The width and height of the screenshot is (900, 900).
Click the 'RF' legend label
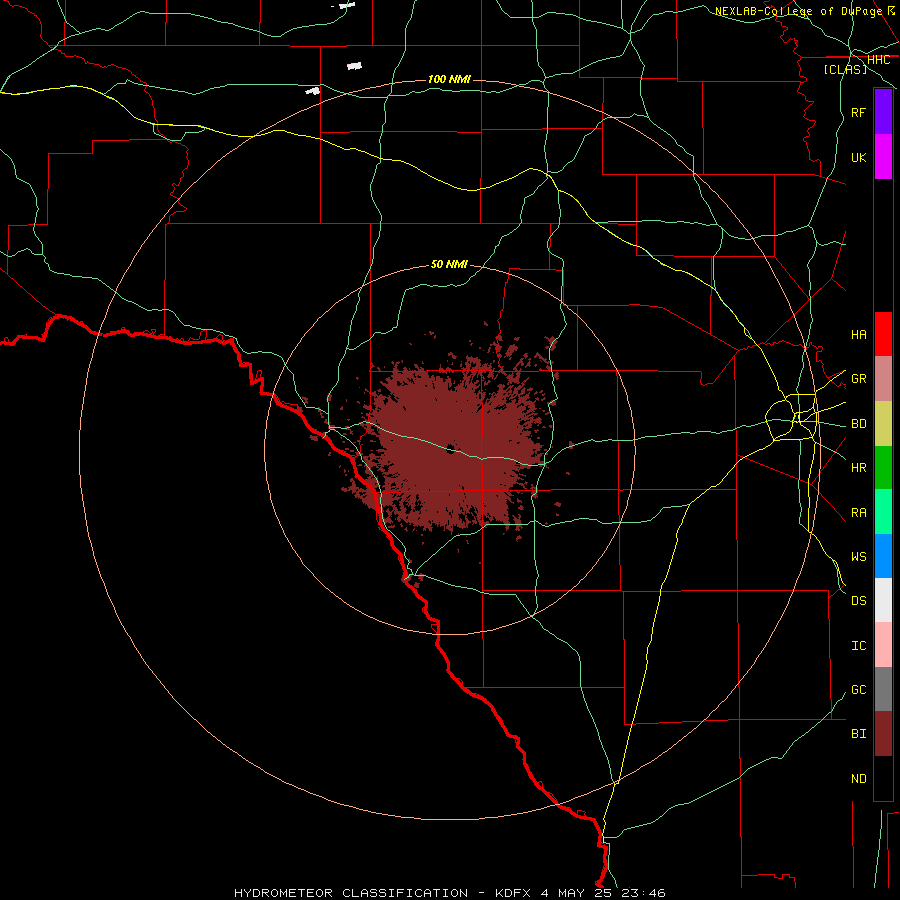(858, 112)
